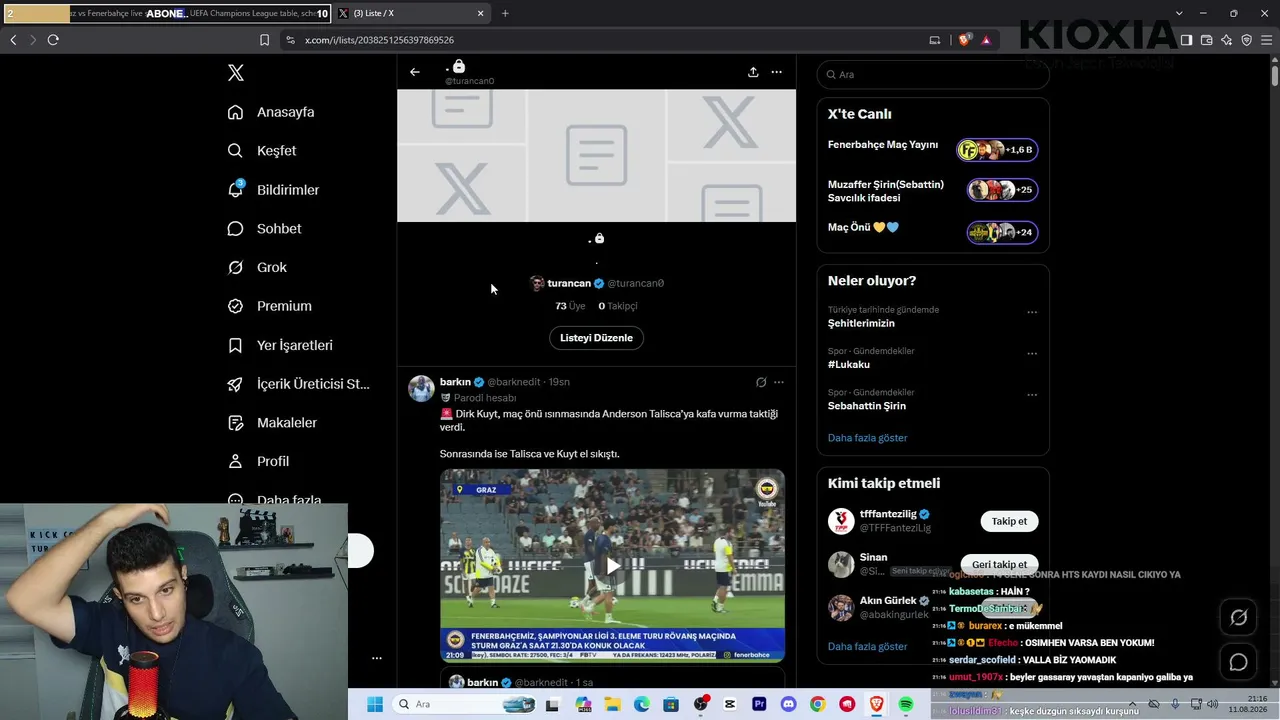Join the Fenerbahçe Maç Yayını live
The height and width of the screenshot is (720, 1280).
pyautogui.click(x=933, y=150)
